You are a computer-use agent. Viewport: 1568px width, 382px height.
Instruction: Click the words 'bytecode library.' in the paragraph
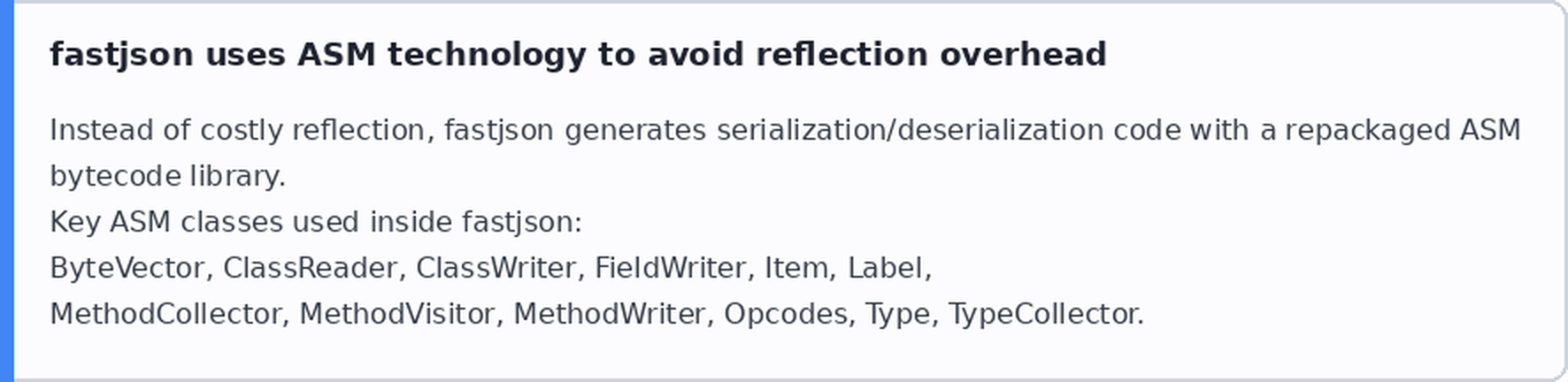(168, 176)
